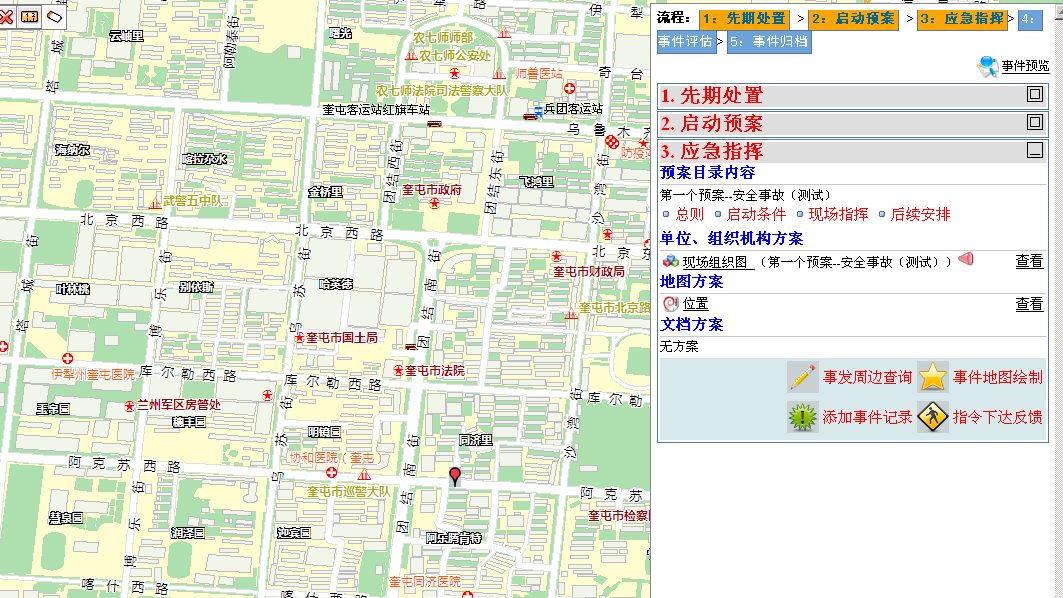
Task: Select the ruler distance measure tool
Action: (x=29, y=17)
